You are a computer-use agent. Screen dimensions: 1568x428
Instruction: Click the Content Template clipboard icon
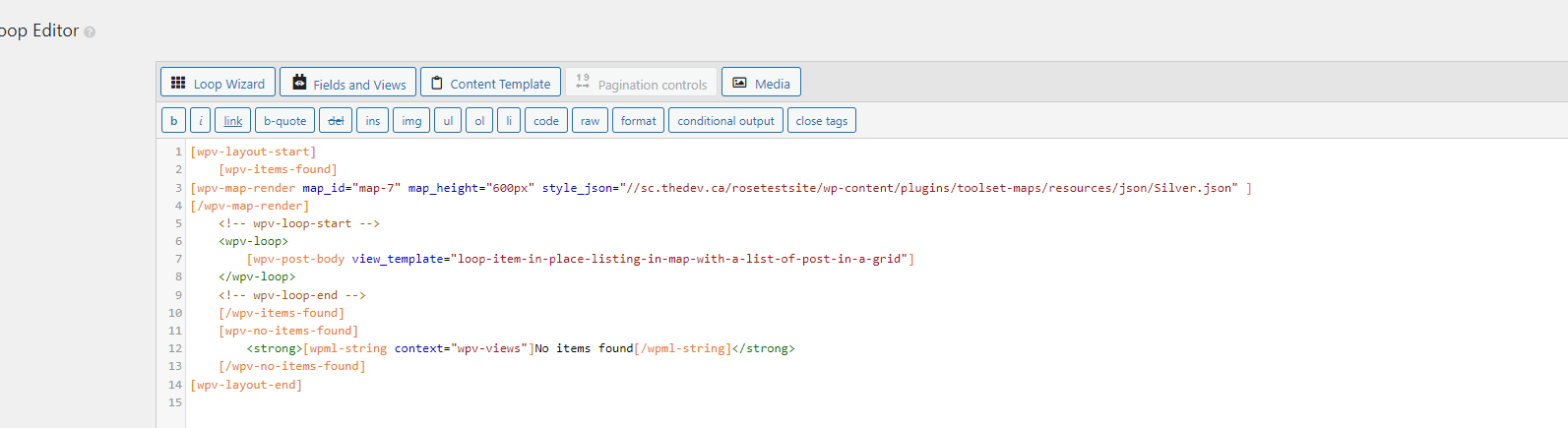437,83
